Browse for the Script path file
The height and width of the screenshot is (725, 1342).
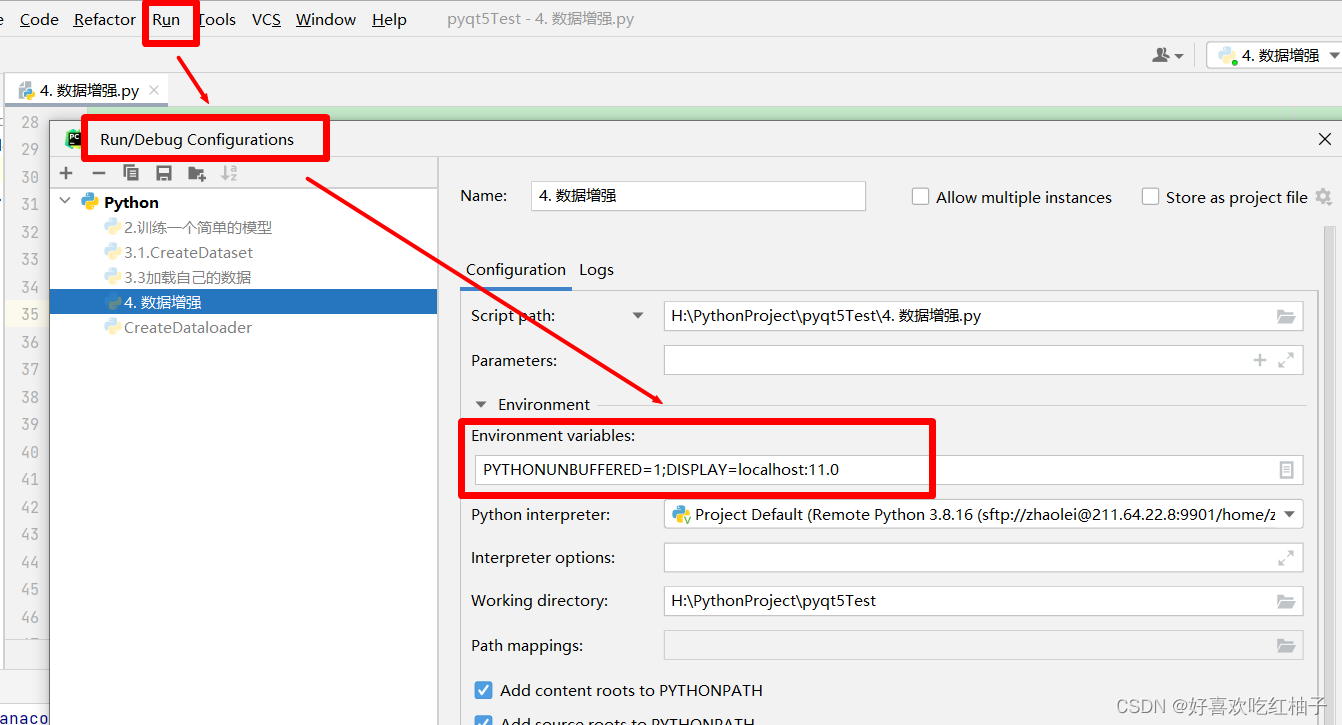tap(1285, 316)
